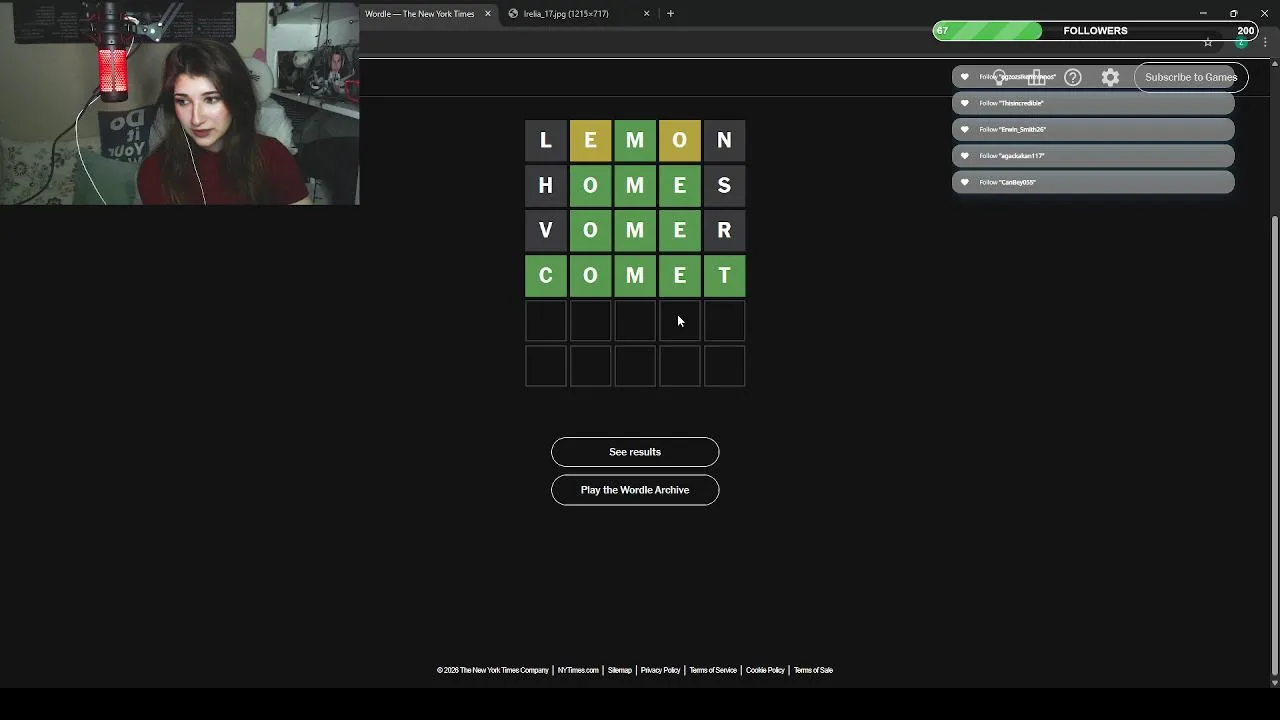Open the Sitemap footer link

point(620,670)
